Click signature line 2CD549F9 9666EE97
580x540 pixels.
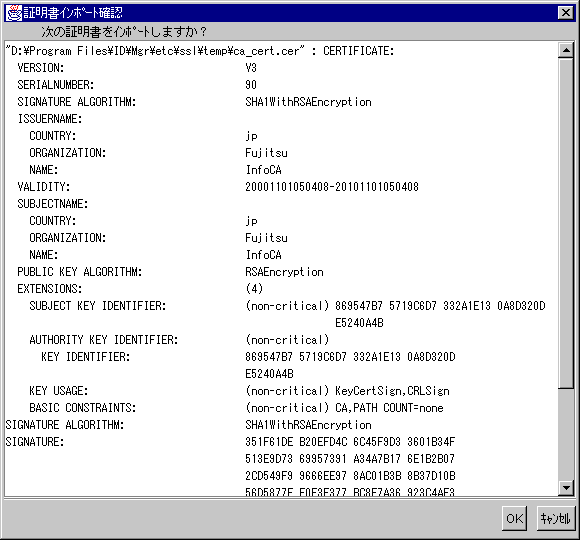tap(350, 476)
